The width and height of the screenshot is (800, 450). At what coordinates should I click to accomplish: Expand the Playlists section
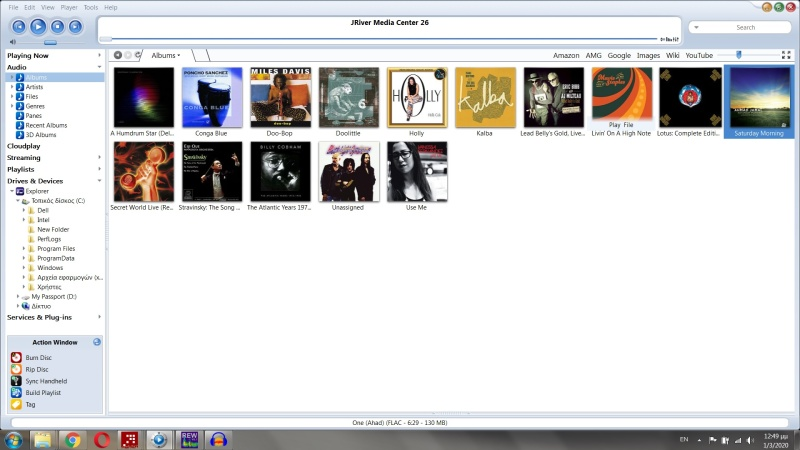pos(99,169)
